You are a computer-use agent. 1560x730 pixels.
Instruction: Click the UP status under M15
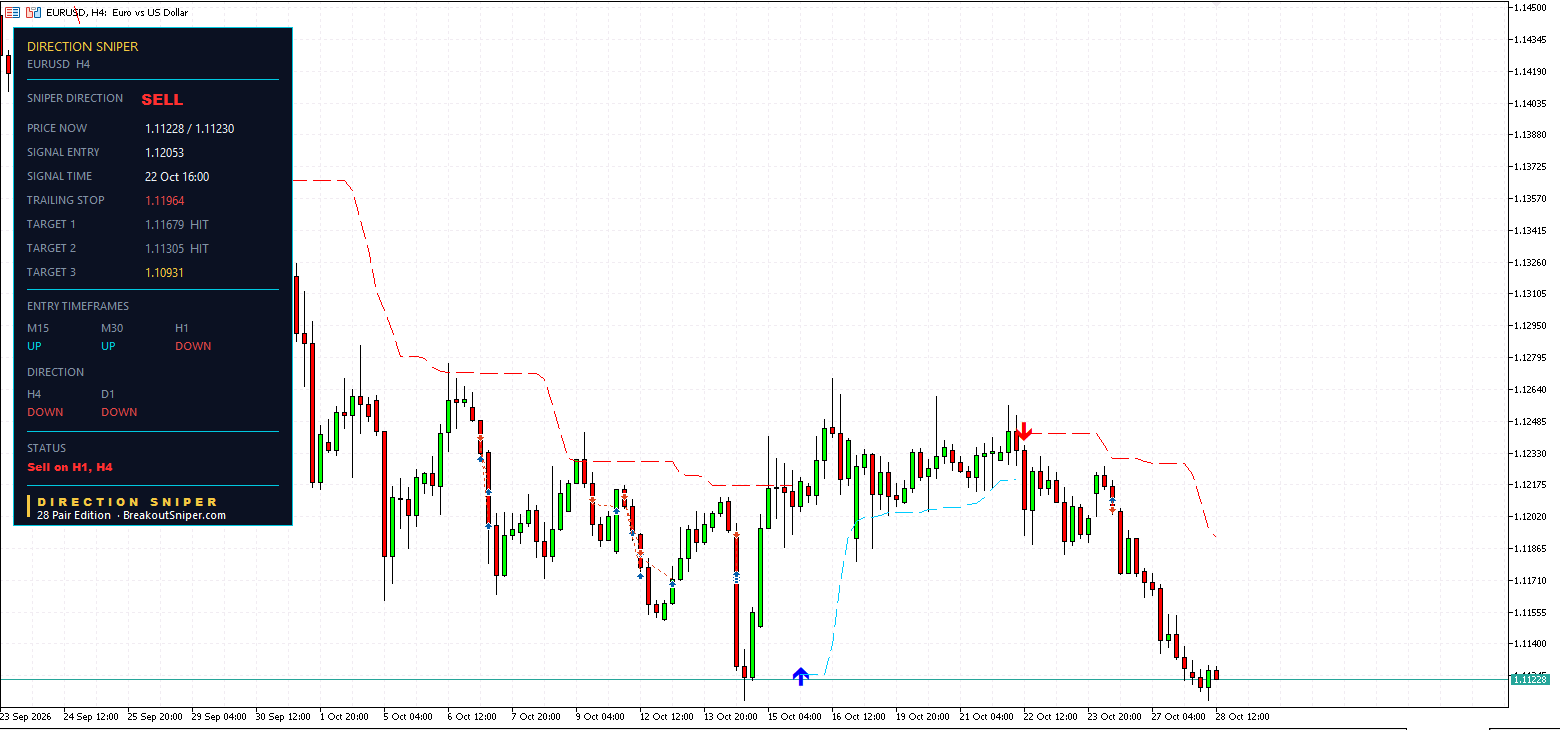tap(35, 346)
